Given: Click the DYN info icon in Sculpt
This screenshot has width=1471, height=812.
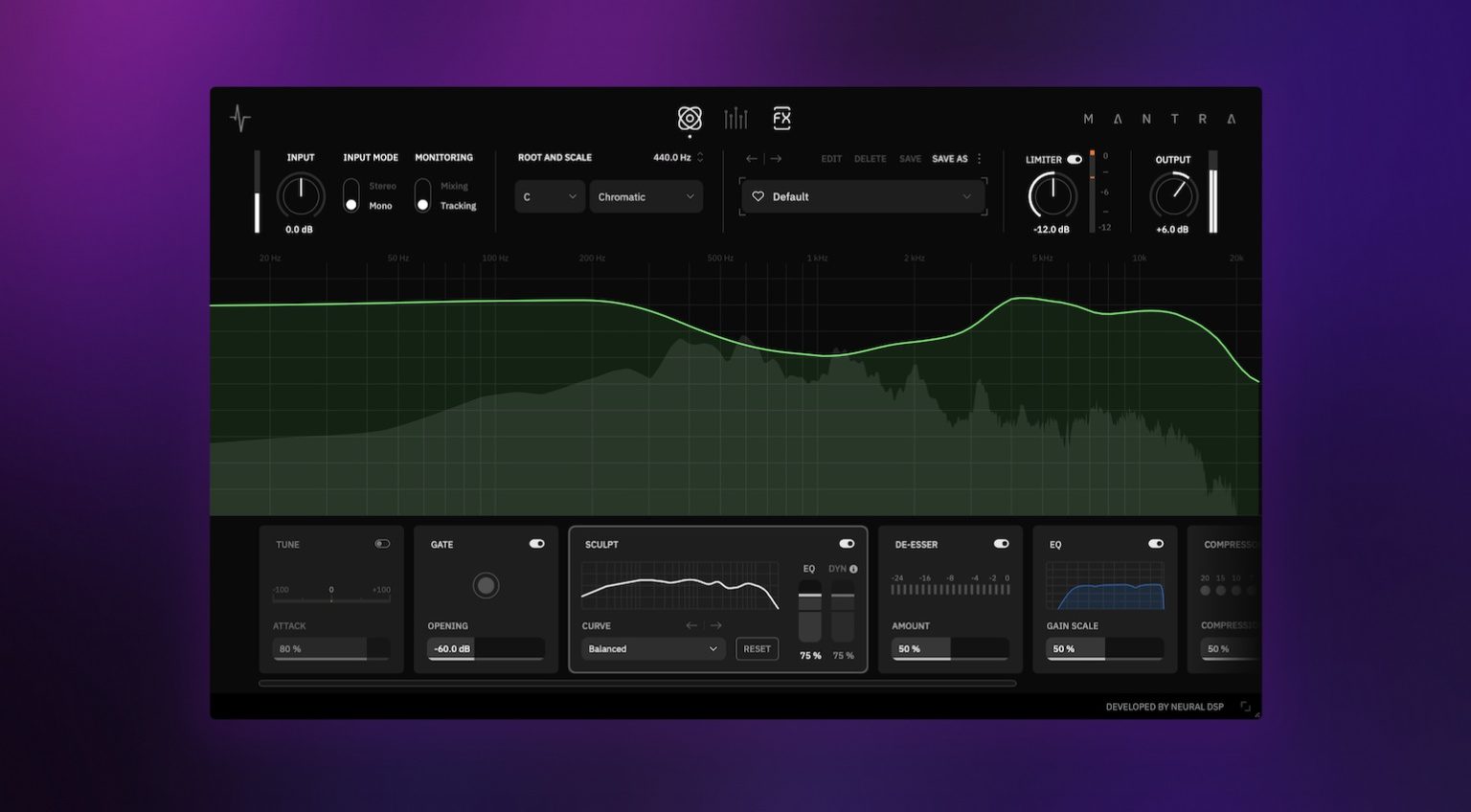Looking at the screenshot, I should (x=852, y=568).
